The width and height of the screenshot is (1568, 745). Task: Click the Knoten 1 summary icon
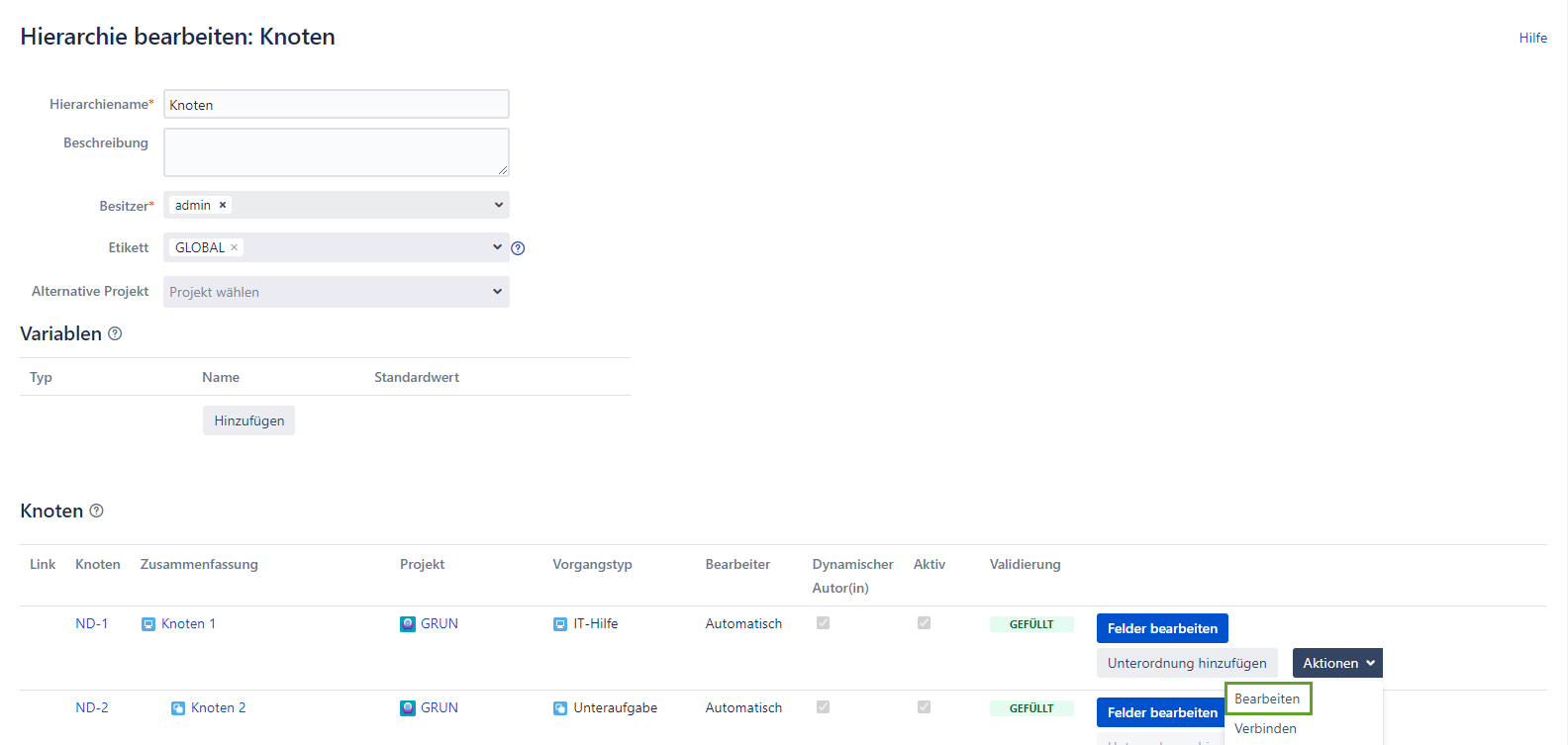148,624
